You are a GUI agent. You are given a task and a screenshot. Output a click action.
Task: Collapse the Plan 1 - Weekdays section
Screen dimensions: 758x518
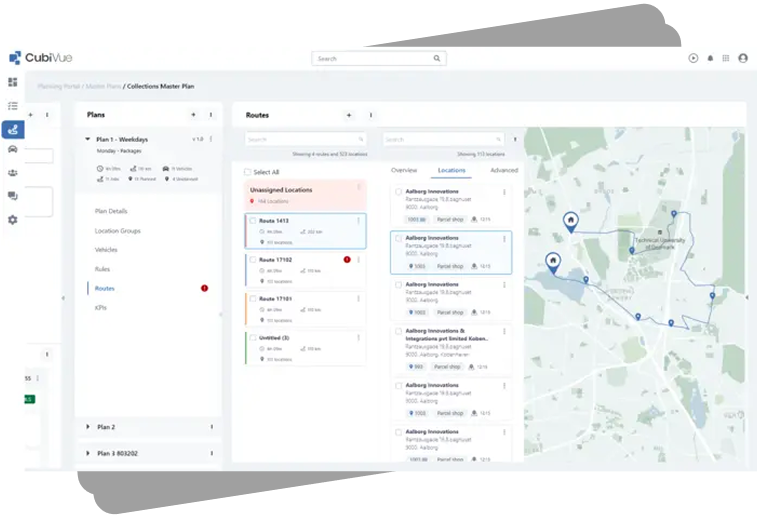pos(88,140)
